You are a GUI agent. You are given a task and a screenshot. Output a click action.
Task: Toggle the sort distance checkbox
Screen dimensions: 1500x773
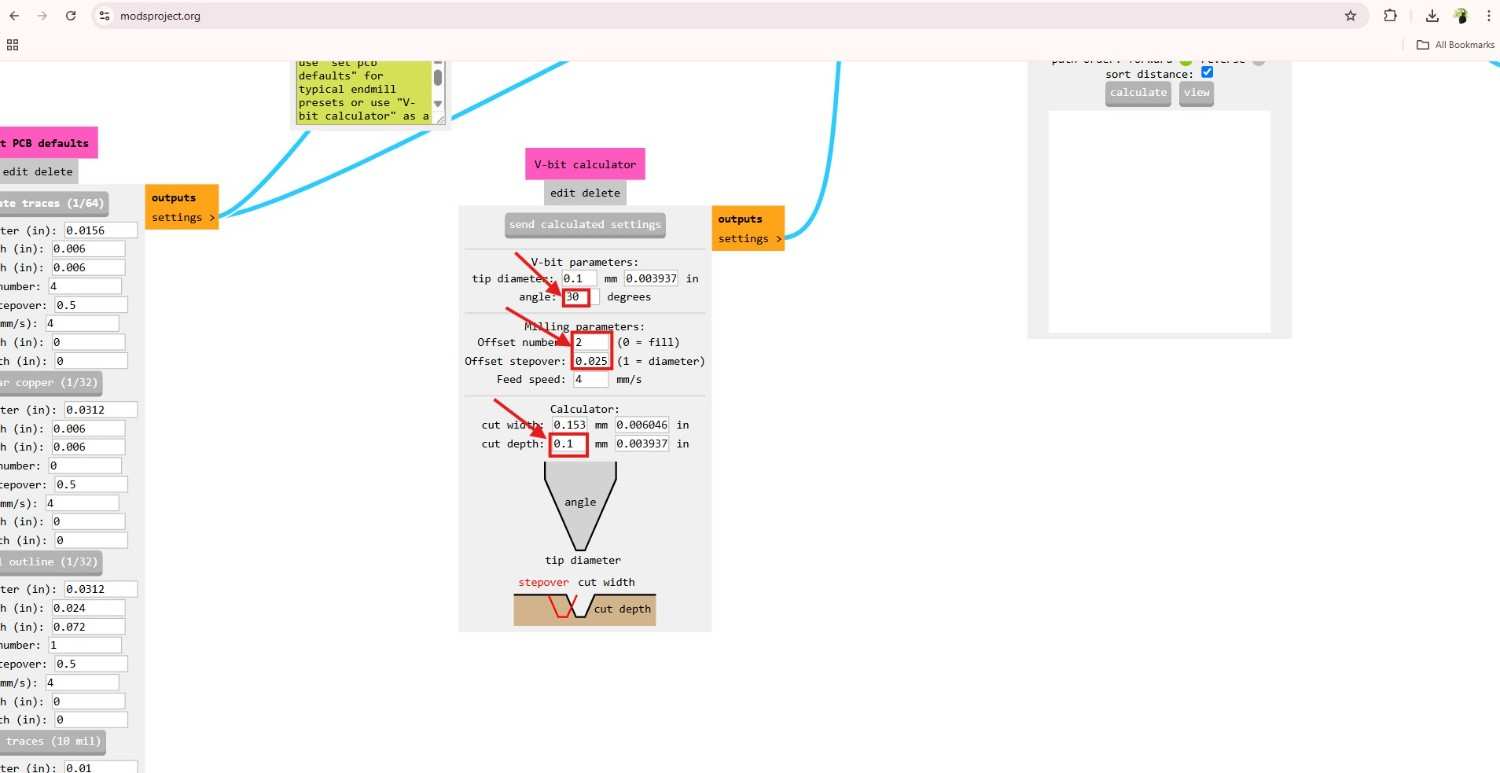(1207, 73)
